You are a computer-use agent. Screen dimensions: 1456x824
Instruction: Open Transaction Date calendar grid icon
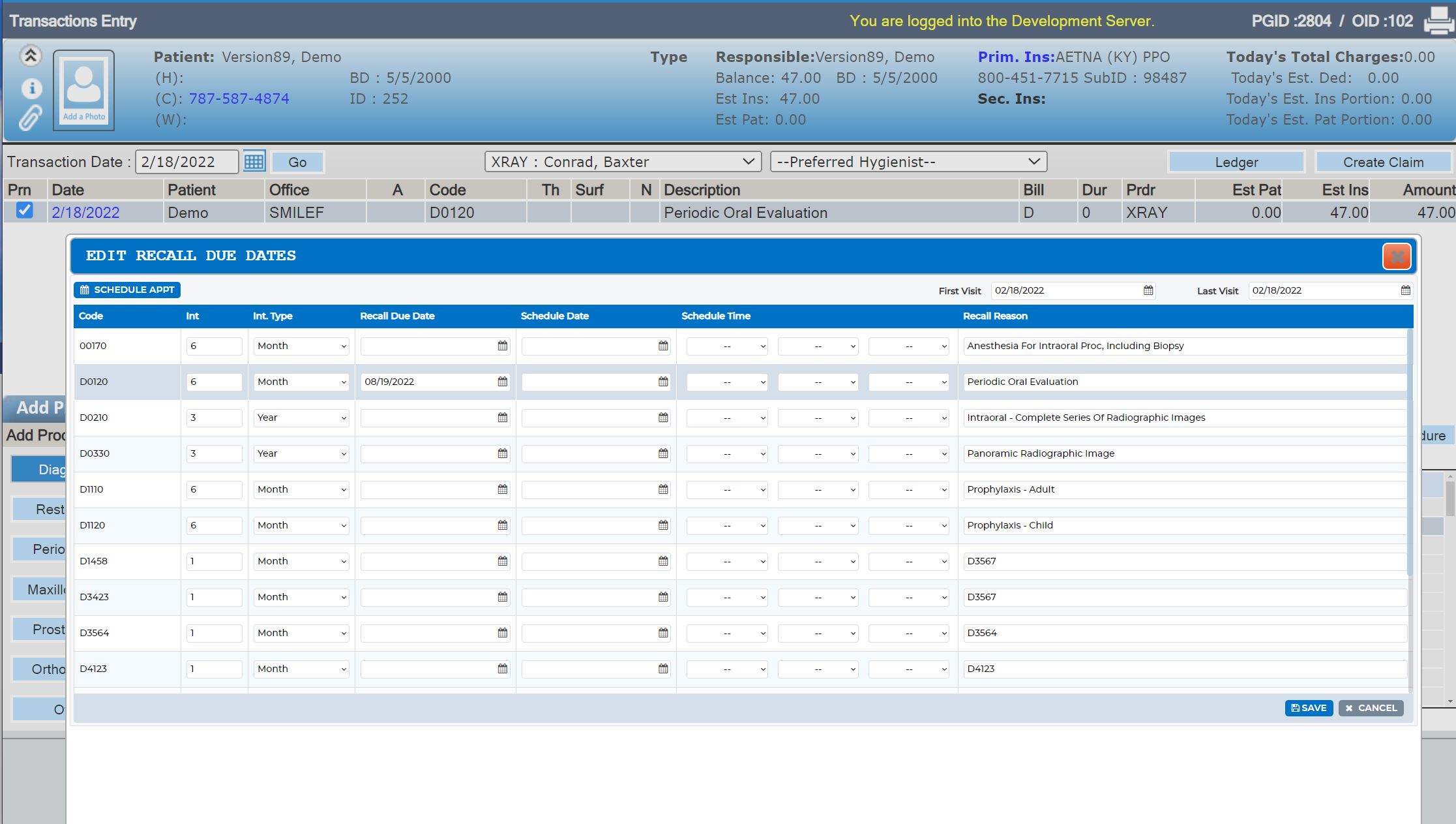[254, 161]
